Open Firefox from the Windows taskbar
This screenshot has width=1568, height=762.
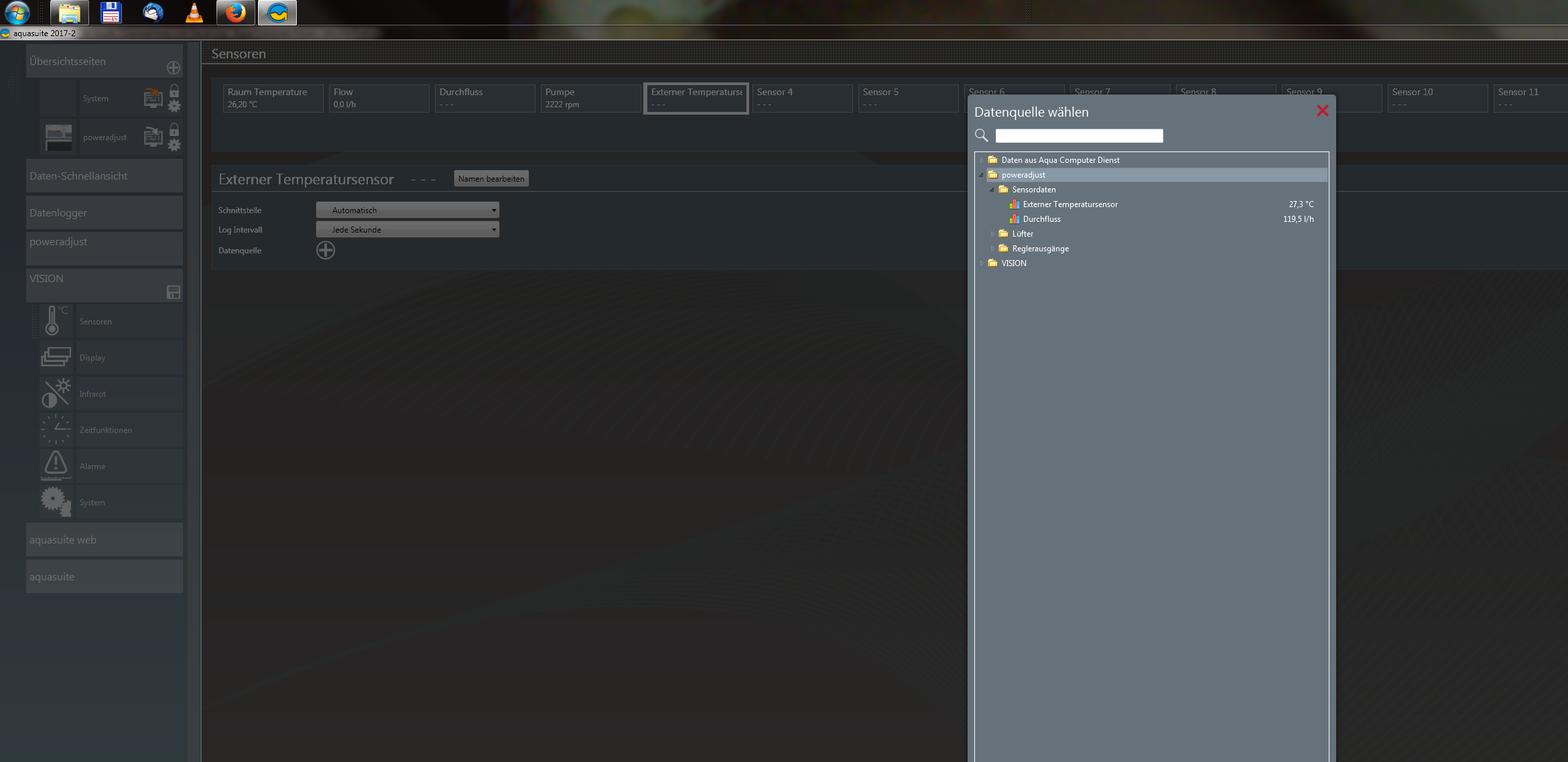pos(235,13)
